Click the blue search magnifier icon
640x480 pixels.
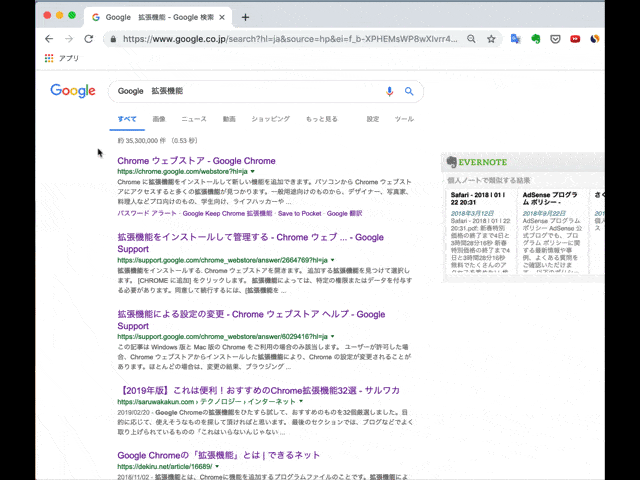(409, 91)
